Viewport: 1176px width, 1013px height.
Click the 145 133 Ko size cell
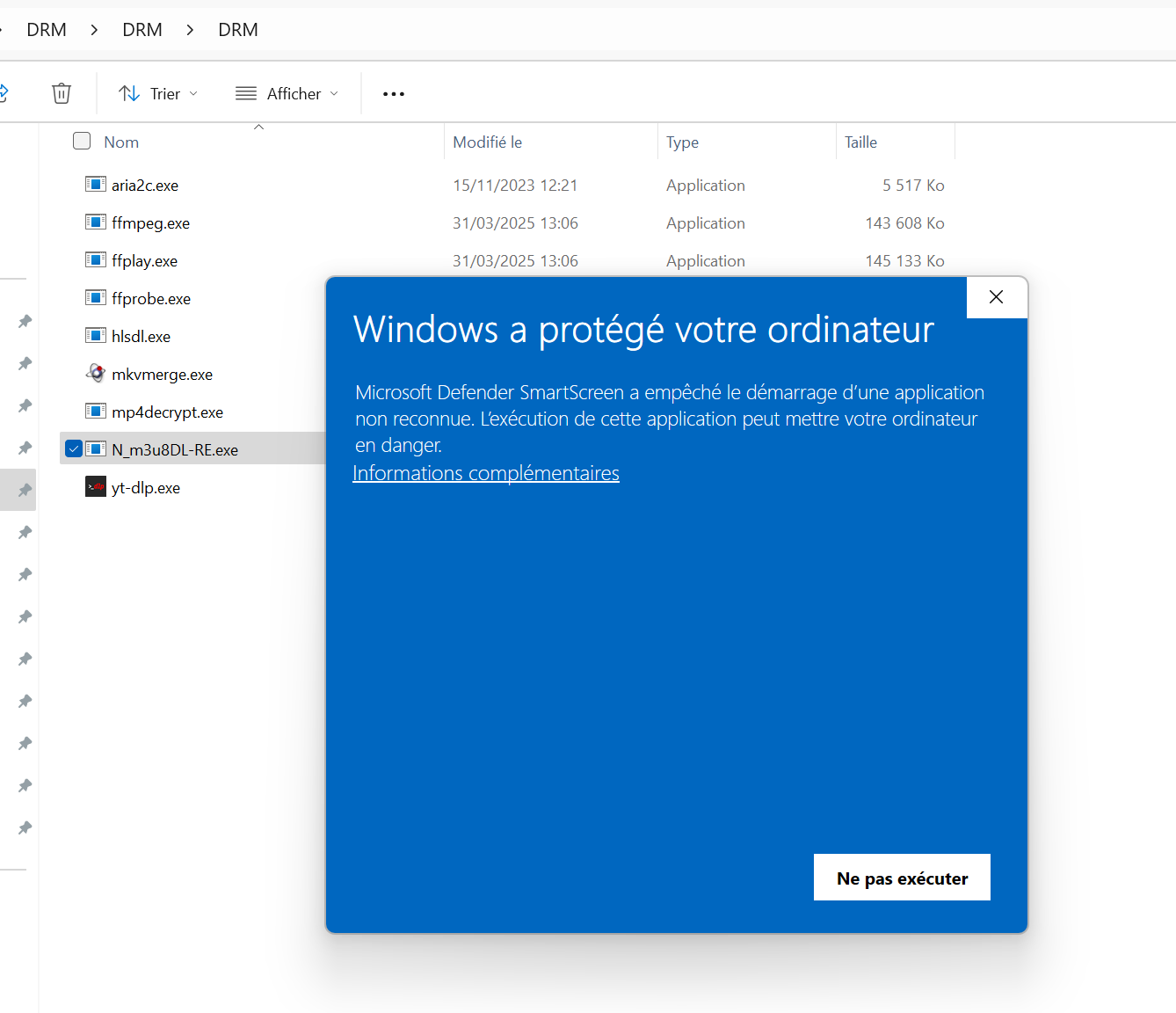point(904,261)
